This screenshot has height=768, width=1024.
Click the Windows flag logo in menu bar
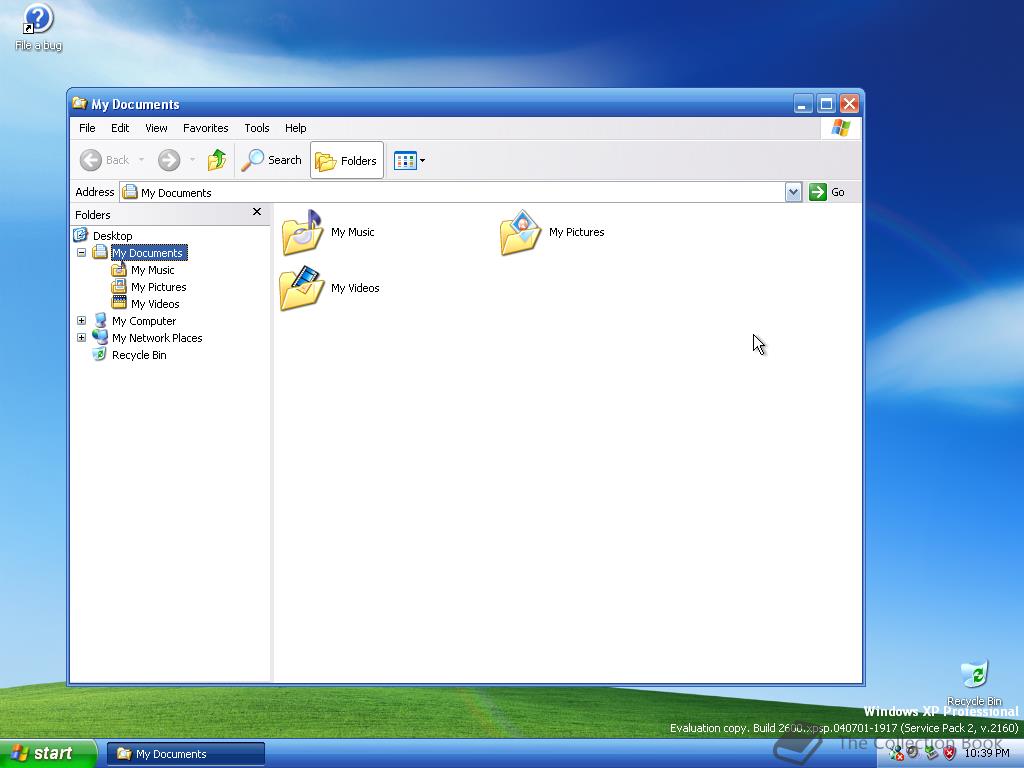point(840,128)
